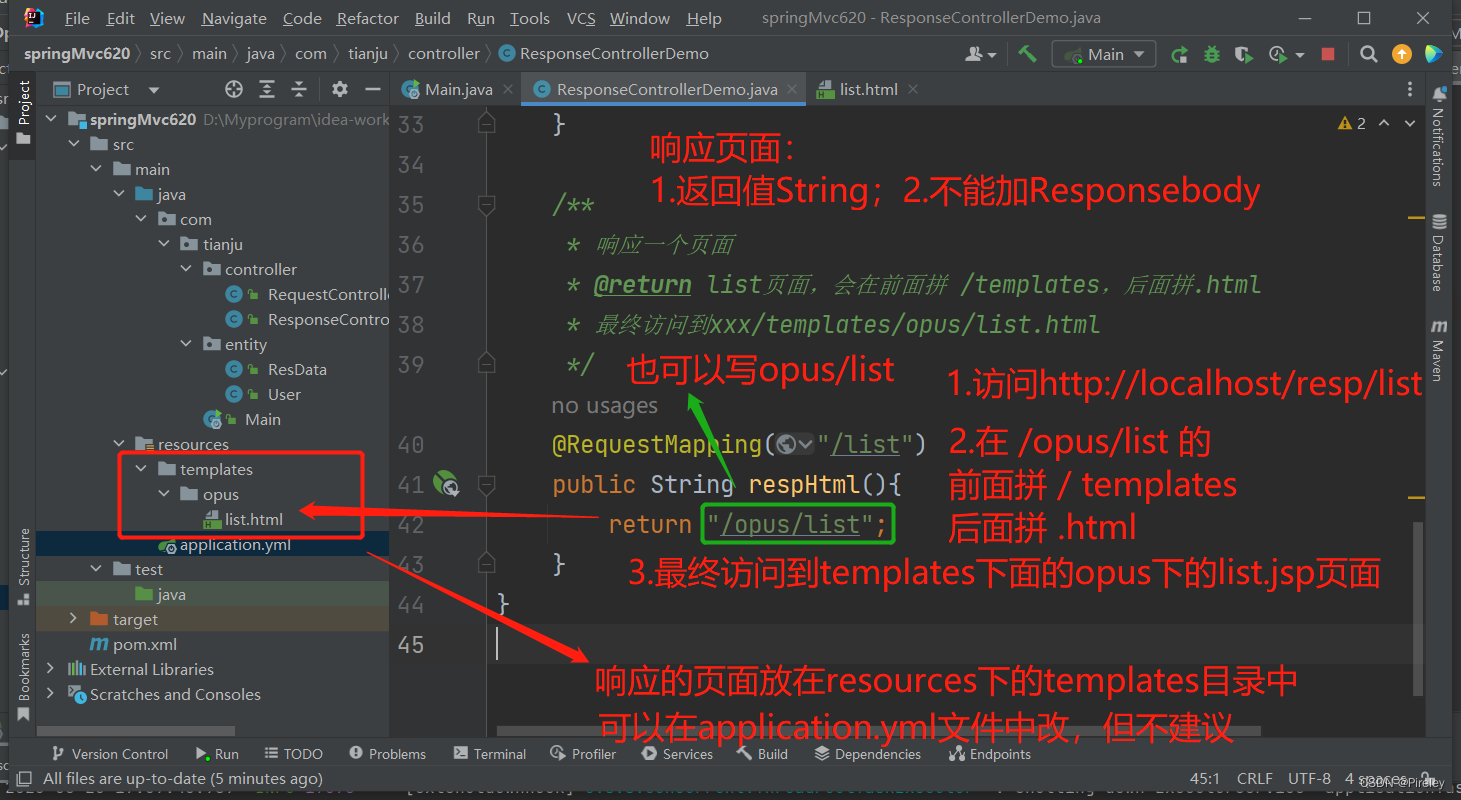Close the ResponseControllerDemo.java tab
This screenshot has height=800, width=1461.
[792, 89]
